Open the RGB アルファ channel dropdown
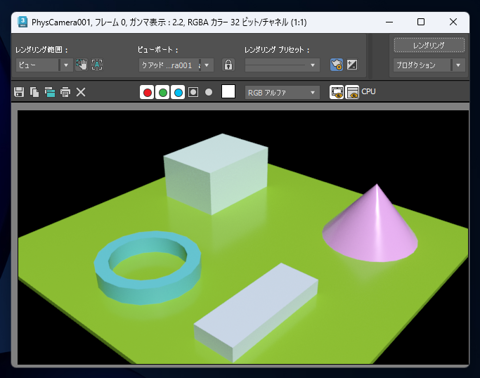This screenshot has height=378, width=480. 282,93
